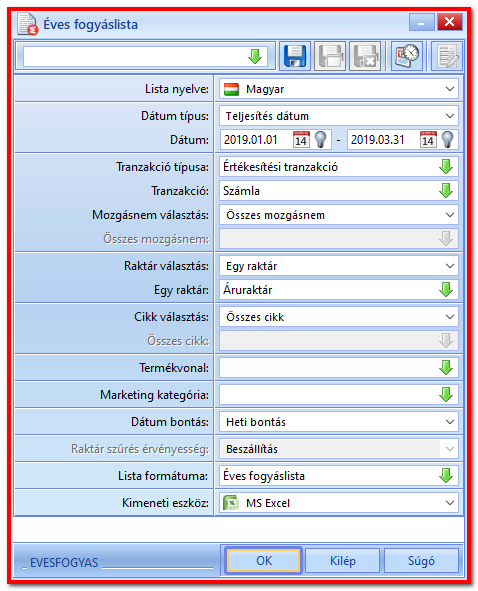The width and height of the screenshot is (478, 591).
Task: Click the Súgó help button
Action: click(421, 560)
